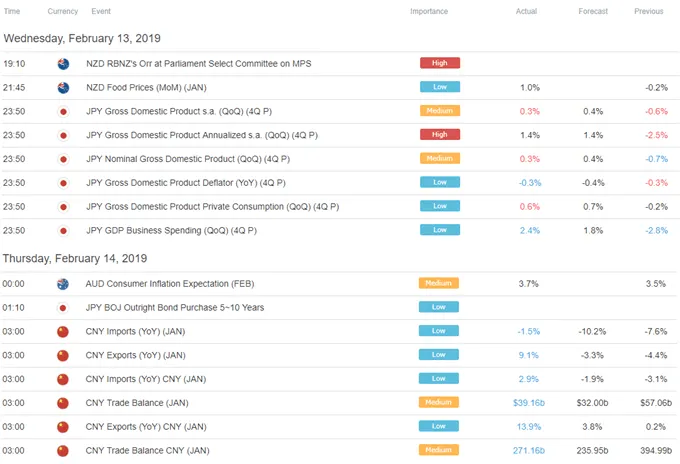Screen dimensions: 680x464
Task: Click the Forecast column header
Action: coord(593,11)
